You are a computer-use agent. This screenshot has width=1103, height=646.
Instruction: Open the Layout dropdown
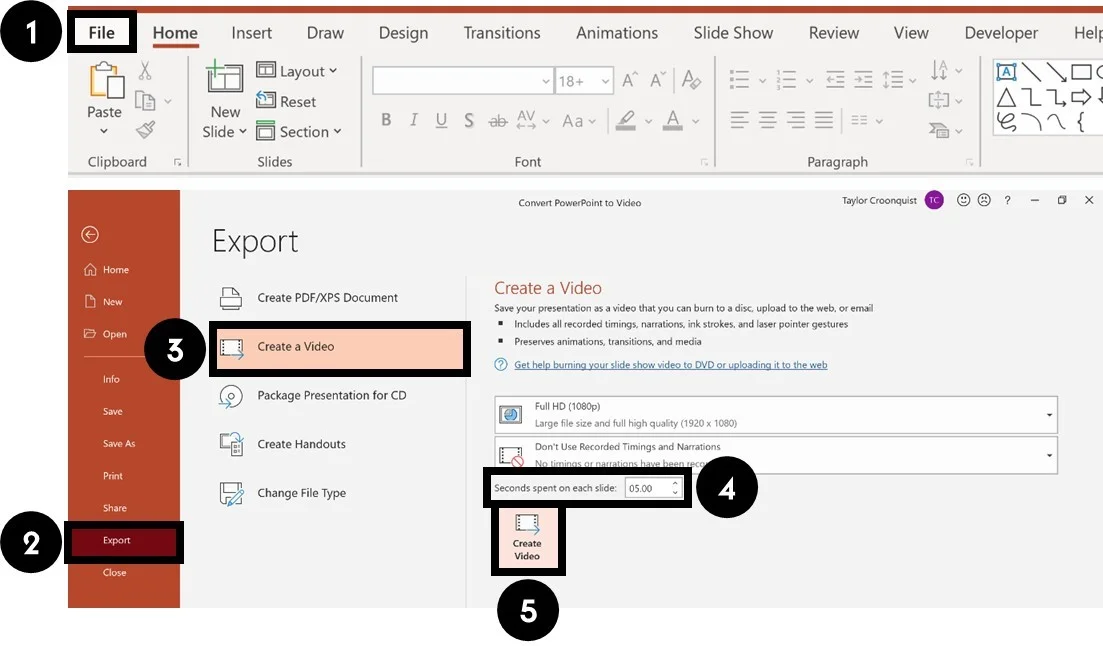click(296, 71)
